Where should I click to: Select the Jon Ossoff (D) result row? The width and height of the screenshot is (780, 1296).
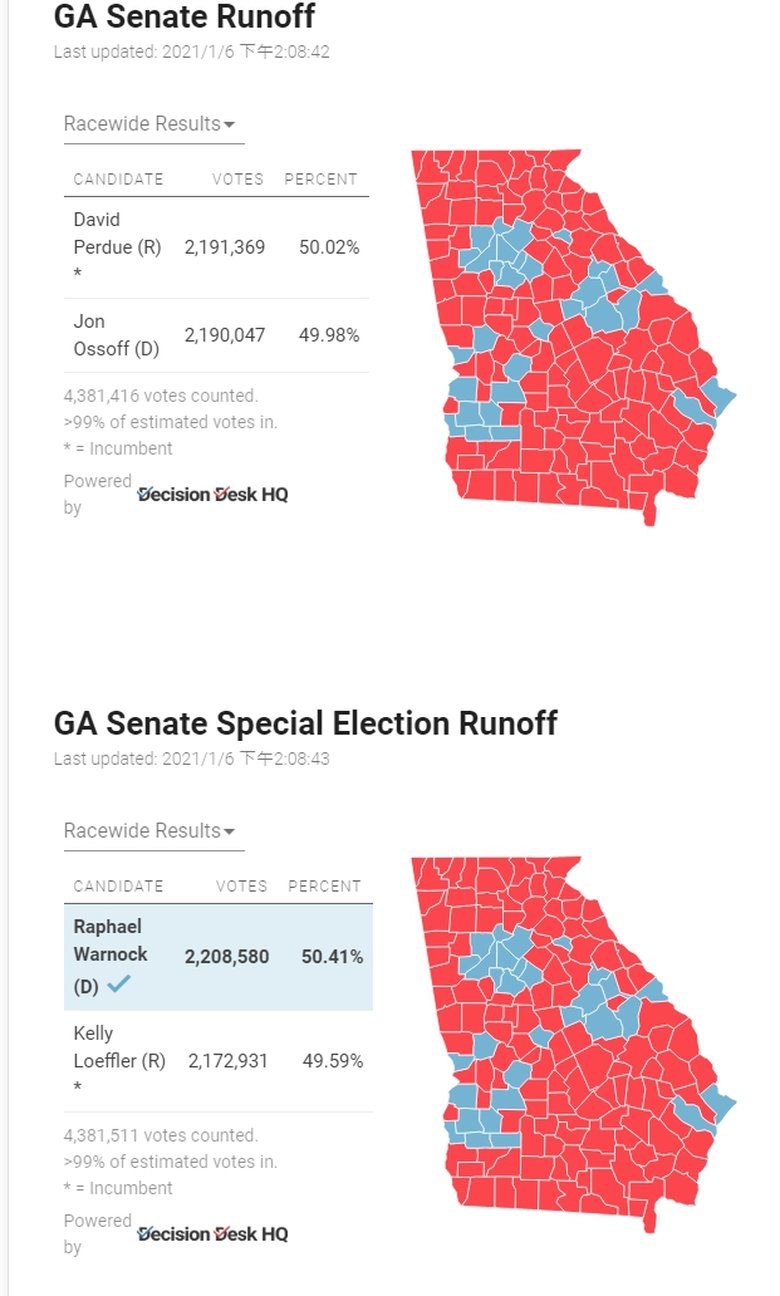coord(216,335)
